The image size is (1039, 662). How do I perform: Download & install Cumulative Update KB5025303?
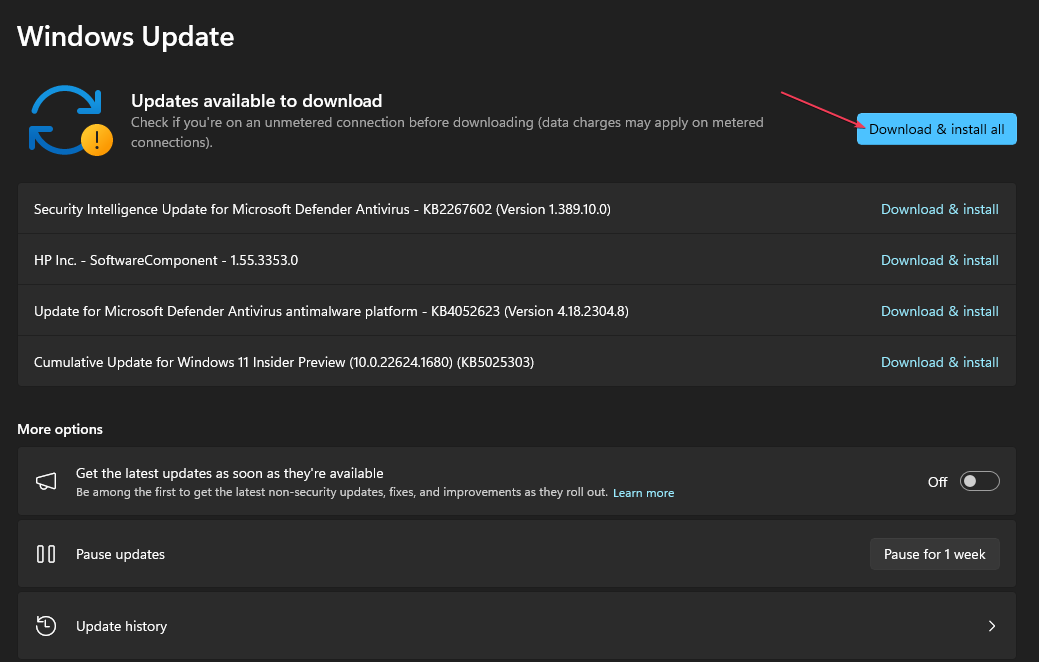pyautogui.click(x=940, y=362)
